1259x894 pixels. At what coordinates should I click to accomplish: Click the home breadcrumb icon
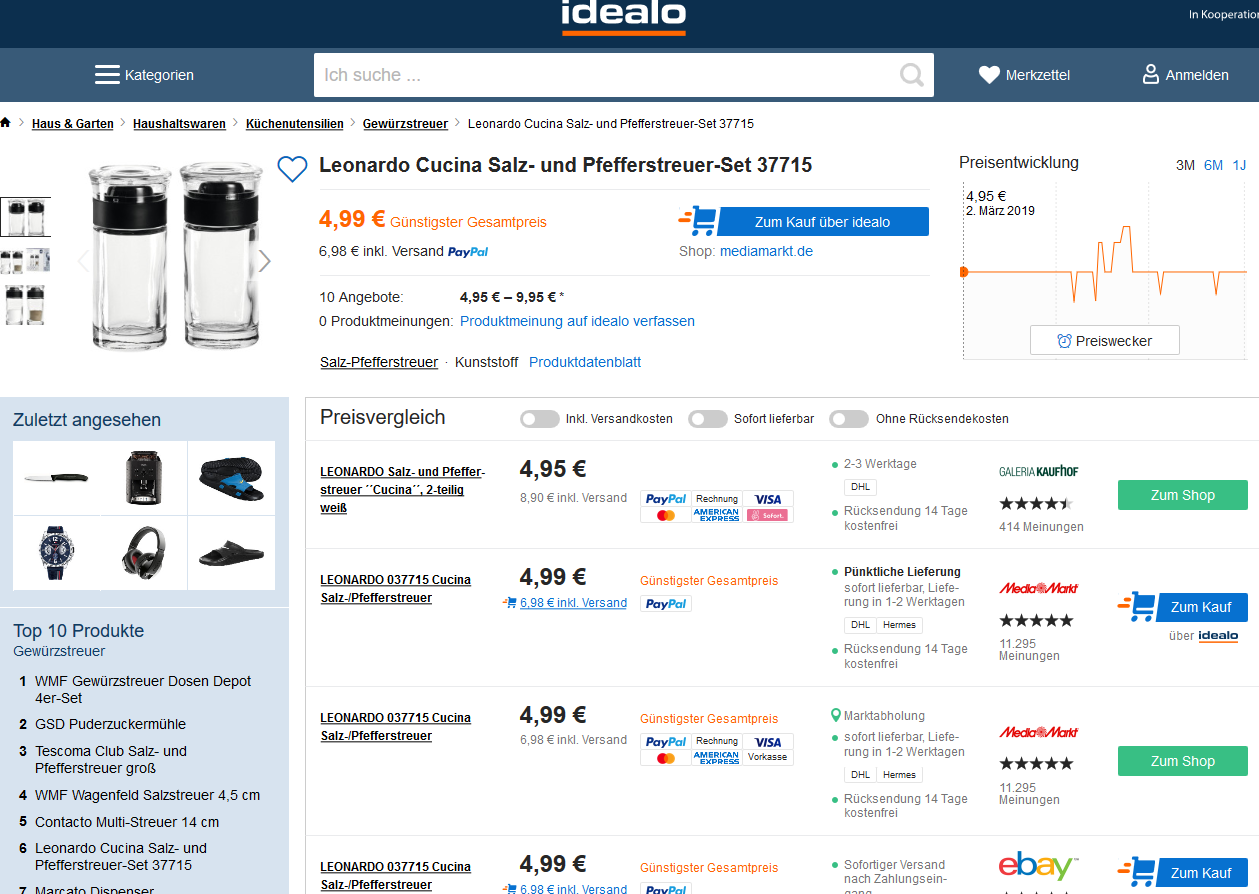click(x=6, y=123)
